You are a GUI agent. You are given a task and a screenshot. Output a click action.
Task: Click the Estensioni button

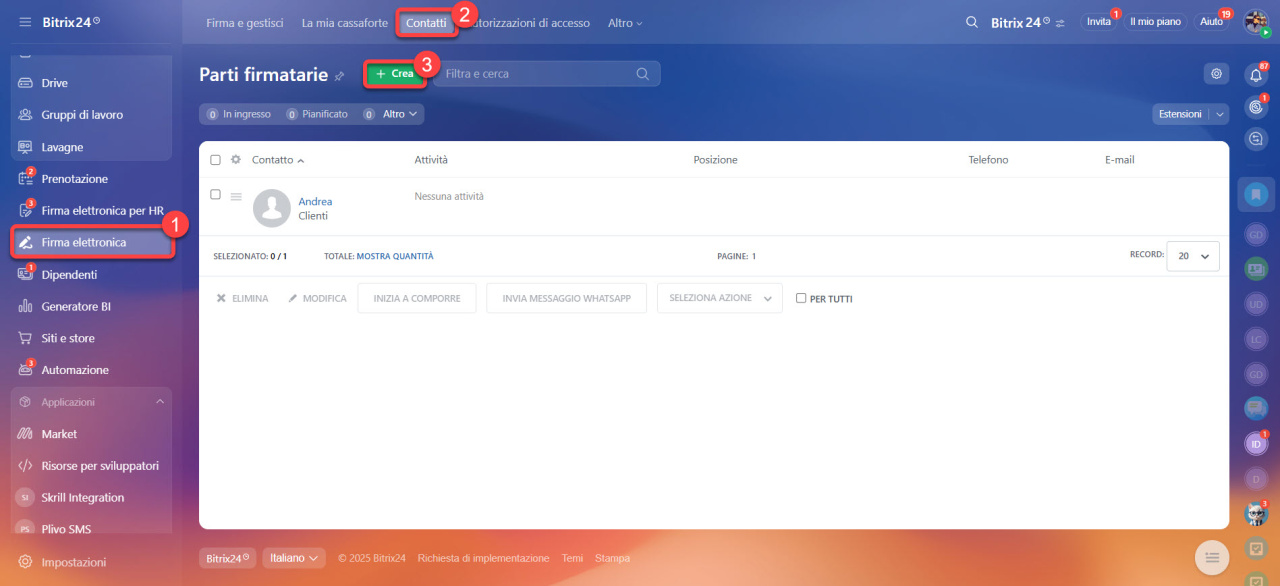(x=1180, y=115)
